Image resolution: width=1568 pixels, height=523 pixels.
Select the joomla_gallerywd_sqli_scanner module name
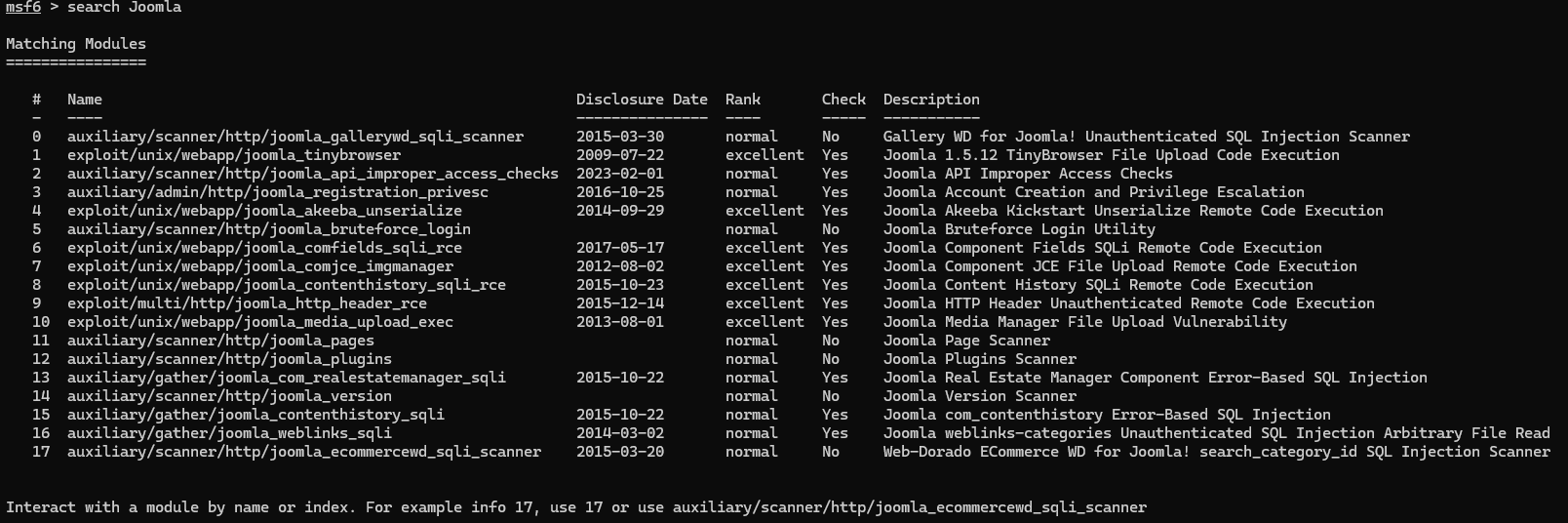click(295, 137)
